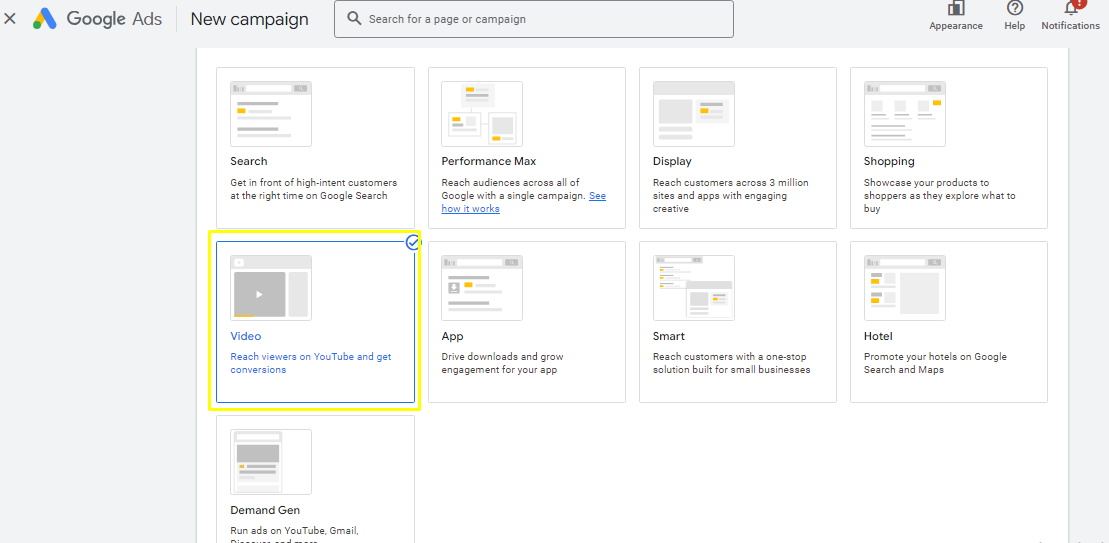
Task: Click the 'Smart' card title
Action: [668, 336]
